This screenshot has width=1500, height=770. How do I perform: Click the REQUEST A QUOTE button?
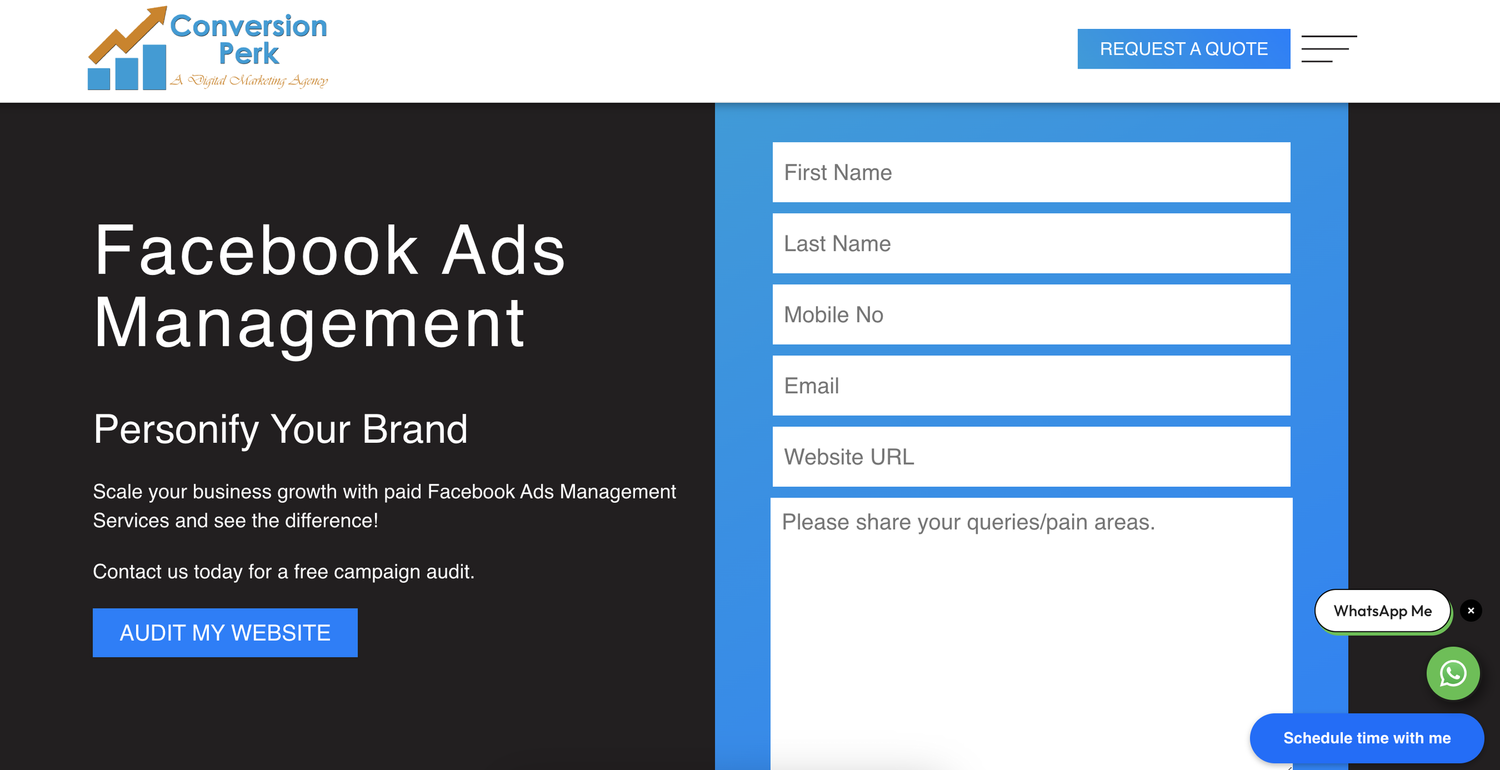click(1183, 48)
